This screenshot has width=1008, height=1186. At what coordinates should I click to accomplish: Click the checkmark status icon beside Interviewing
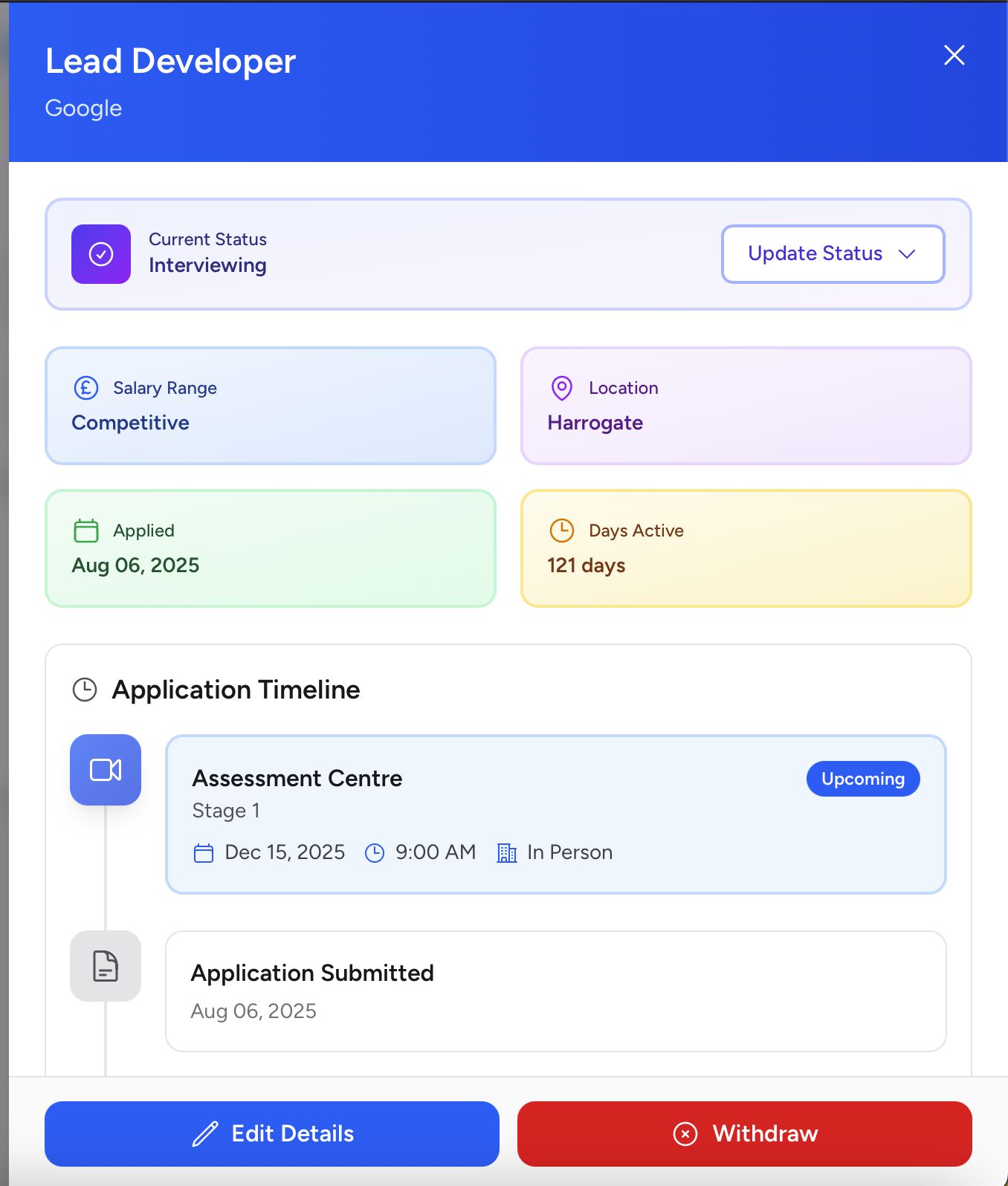point(100,254)
